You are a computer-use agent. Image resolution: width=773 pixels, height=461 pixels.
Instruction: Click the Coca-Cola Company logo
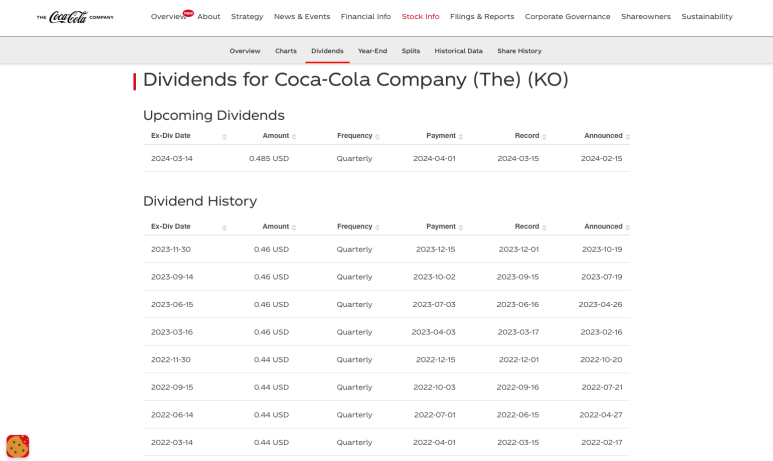75,17
